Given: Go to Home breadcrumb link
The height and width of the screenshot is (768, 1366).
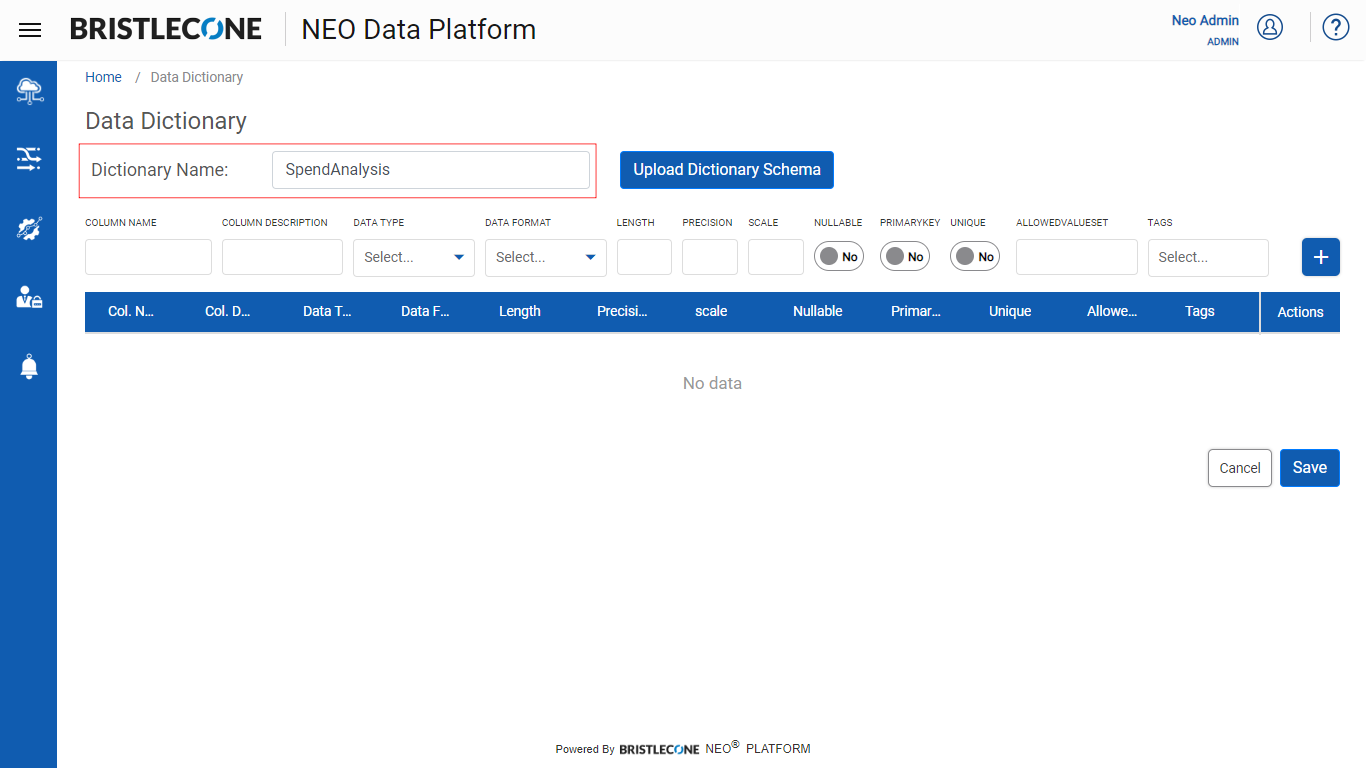Looking at the screenshot, I should [x=104, y=77].
